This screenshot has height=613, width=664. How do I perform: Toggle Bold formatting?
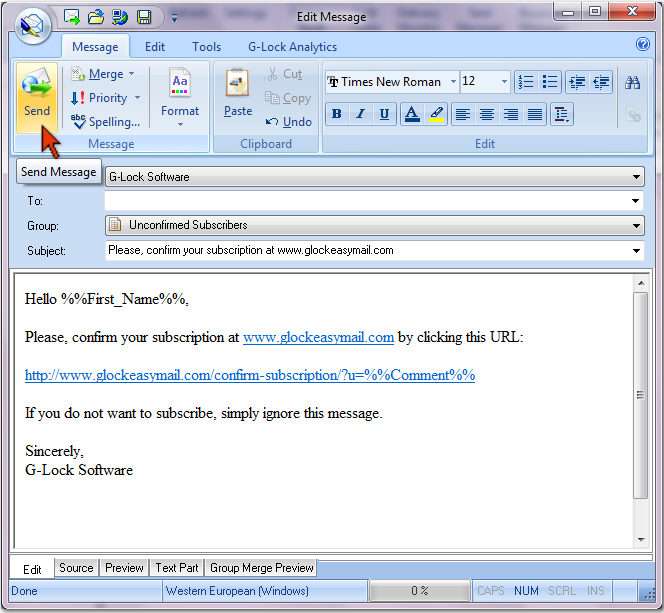point(337,114)
